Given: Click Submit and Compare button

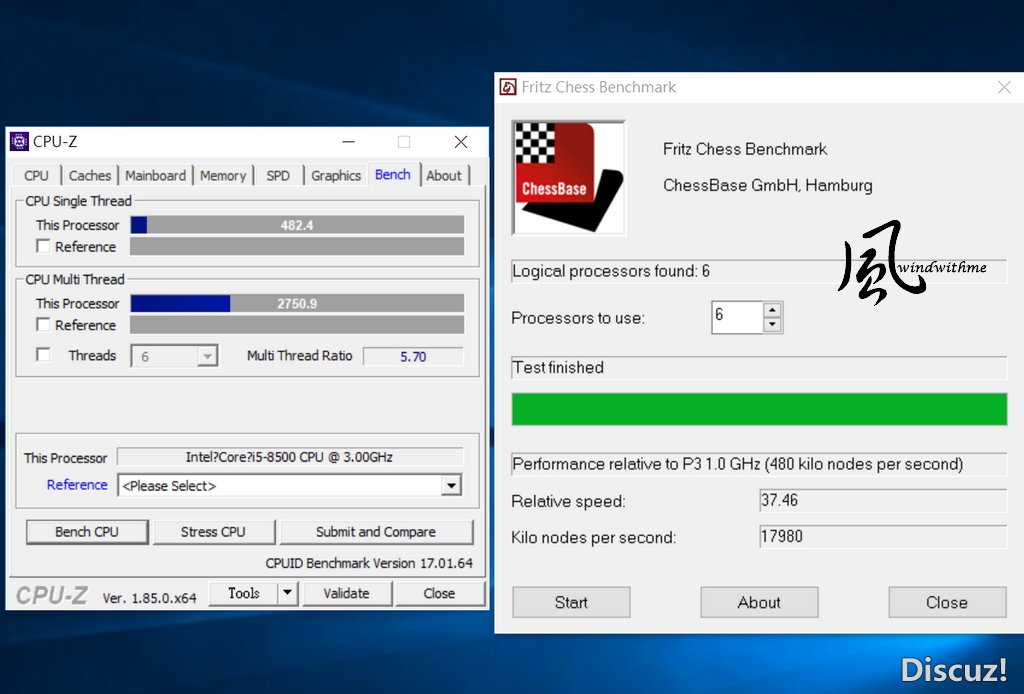Looking at the screenshot, I should click(376, 532).
